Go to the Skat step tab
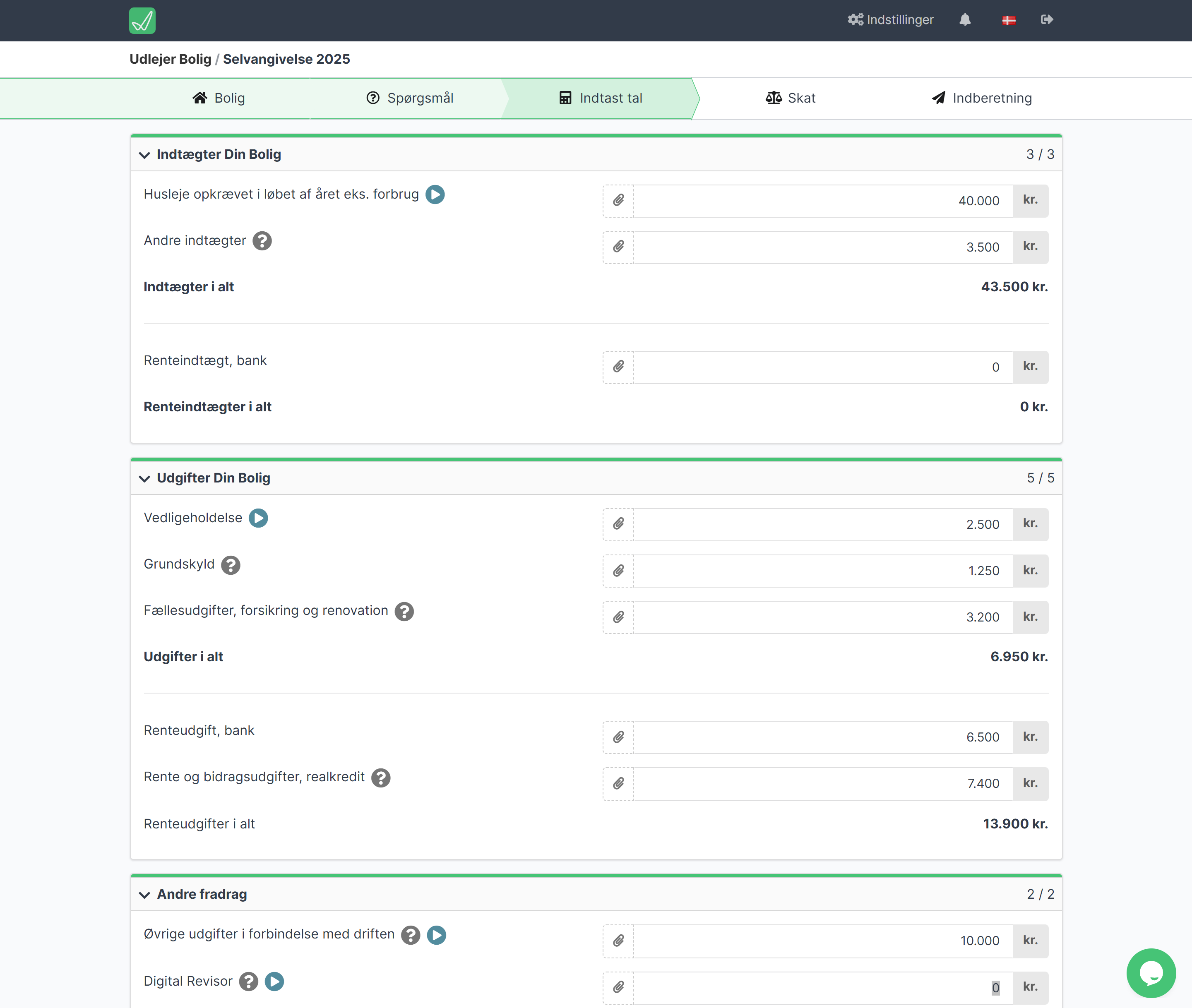The height and width of the screenshot is (1008, 1192). (790, 98)
